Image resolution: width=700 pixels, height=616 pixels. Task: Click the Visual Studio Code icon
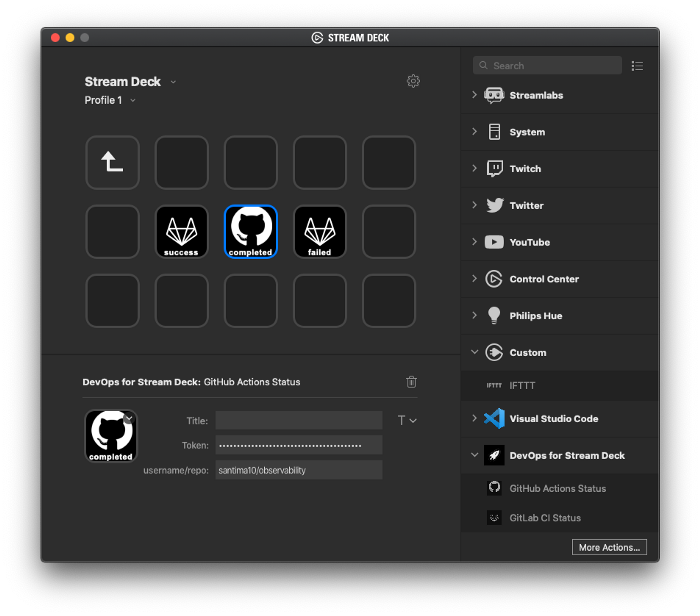[495, 419]
